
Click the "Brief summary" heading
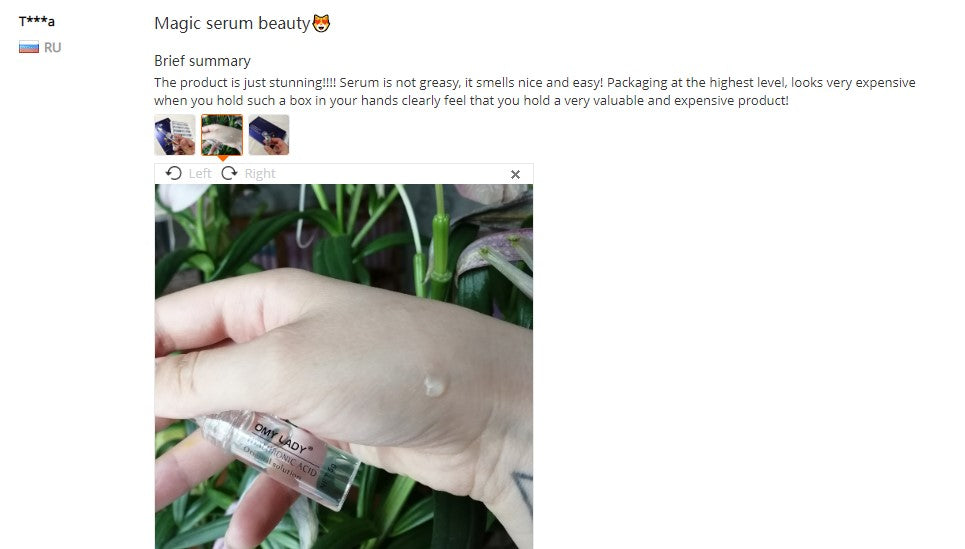(202, 61)
